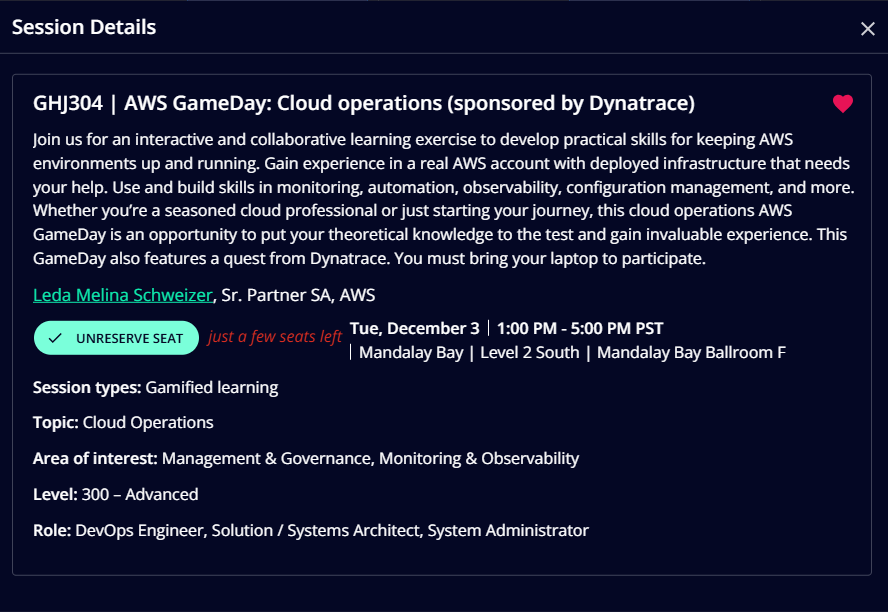
Task: Click the DevOps Engineer role text
Action: tap(141, 530)
